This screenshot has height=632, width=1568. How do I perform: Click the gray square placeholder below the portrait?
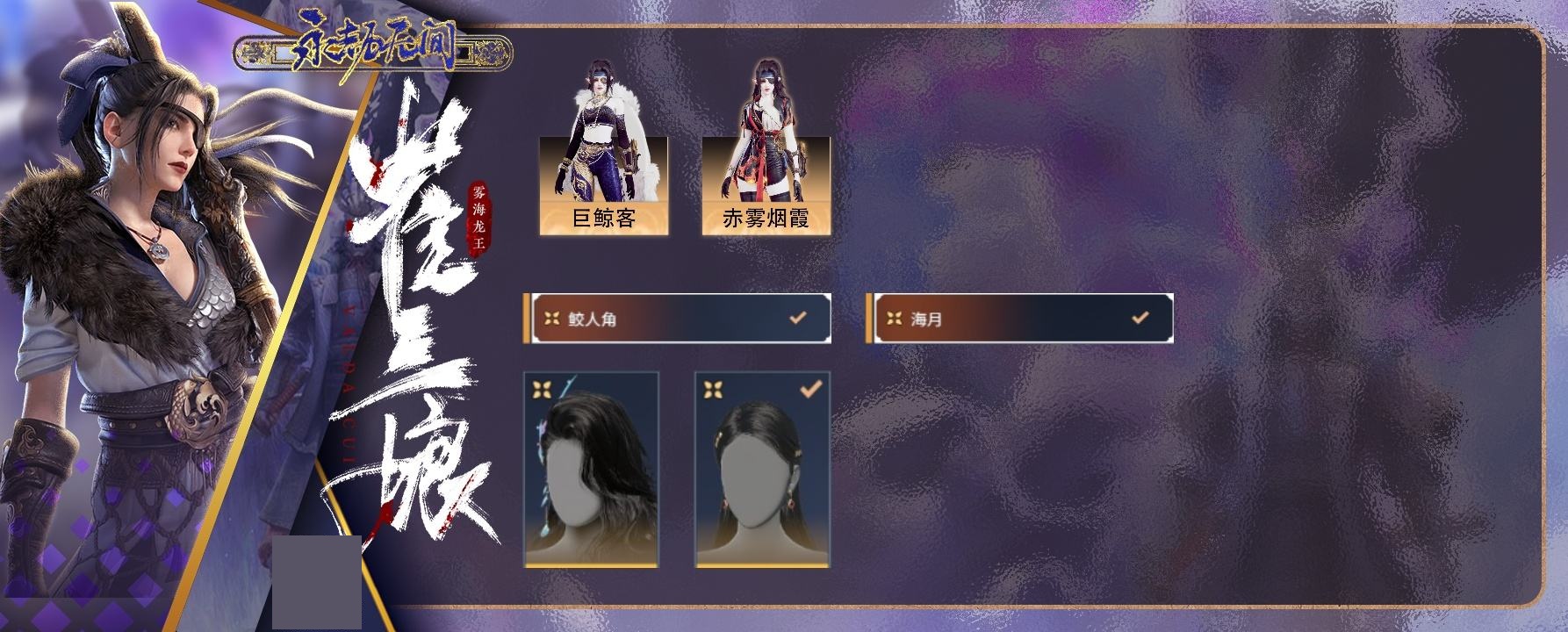click(x=317, y=583)
